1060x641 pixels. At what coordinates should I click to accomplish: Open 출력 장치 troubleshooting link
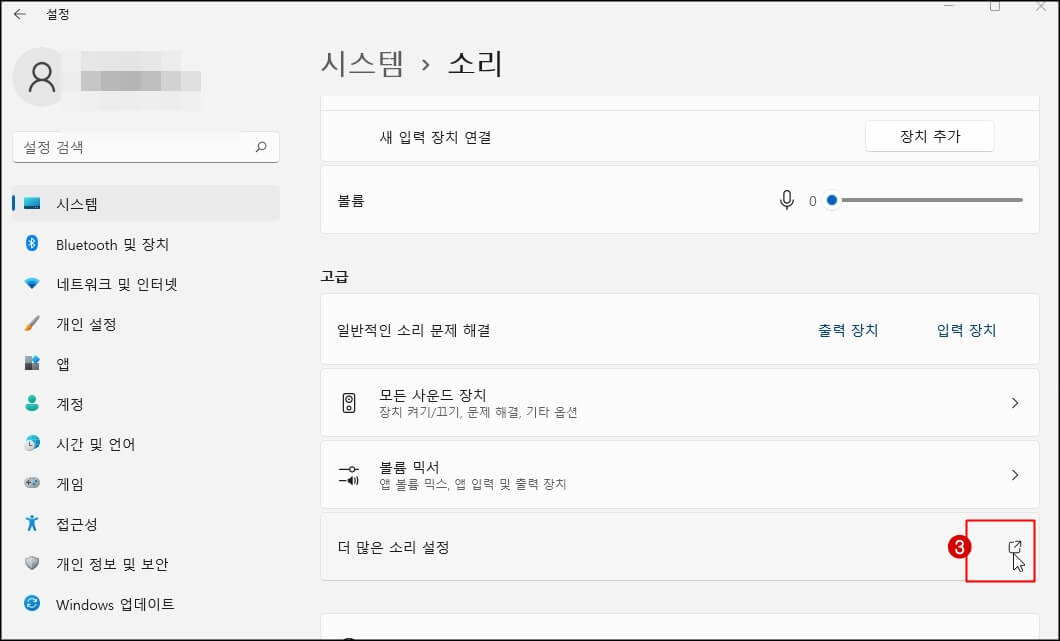(x=847, y=329)
